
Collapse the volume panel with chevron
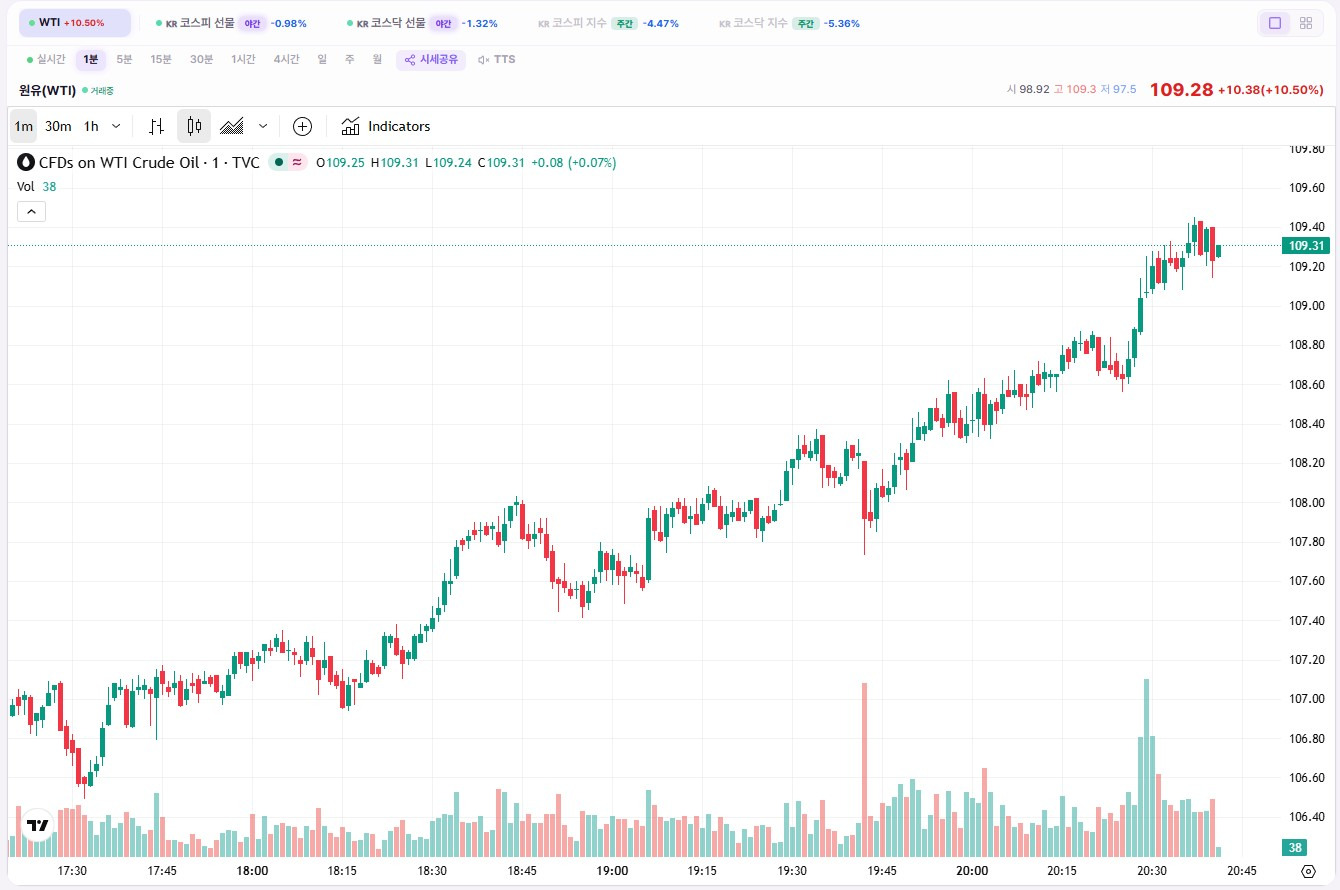(31, 211)
